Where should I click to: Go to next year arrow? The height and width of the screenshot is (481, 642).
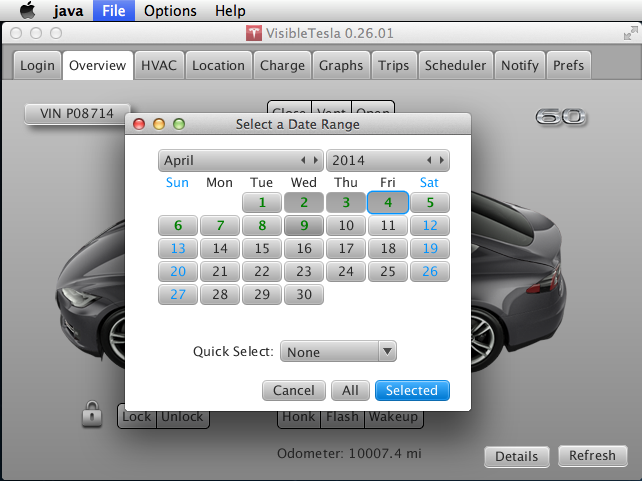pyautogui.click(x=442, y=160)
